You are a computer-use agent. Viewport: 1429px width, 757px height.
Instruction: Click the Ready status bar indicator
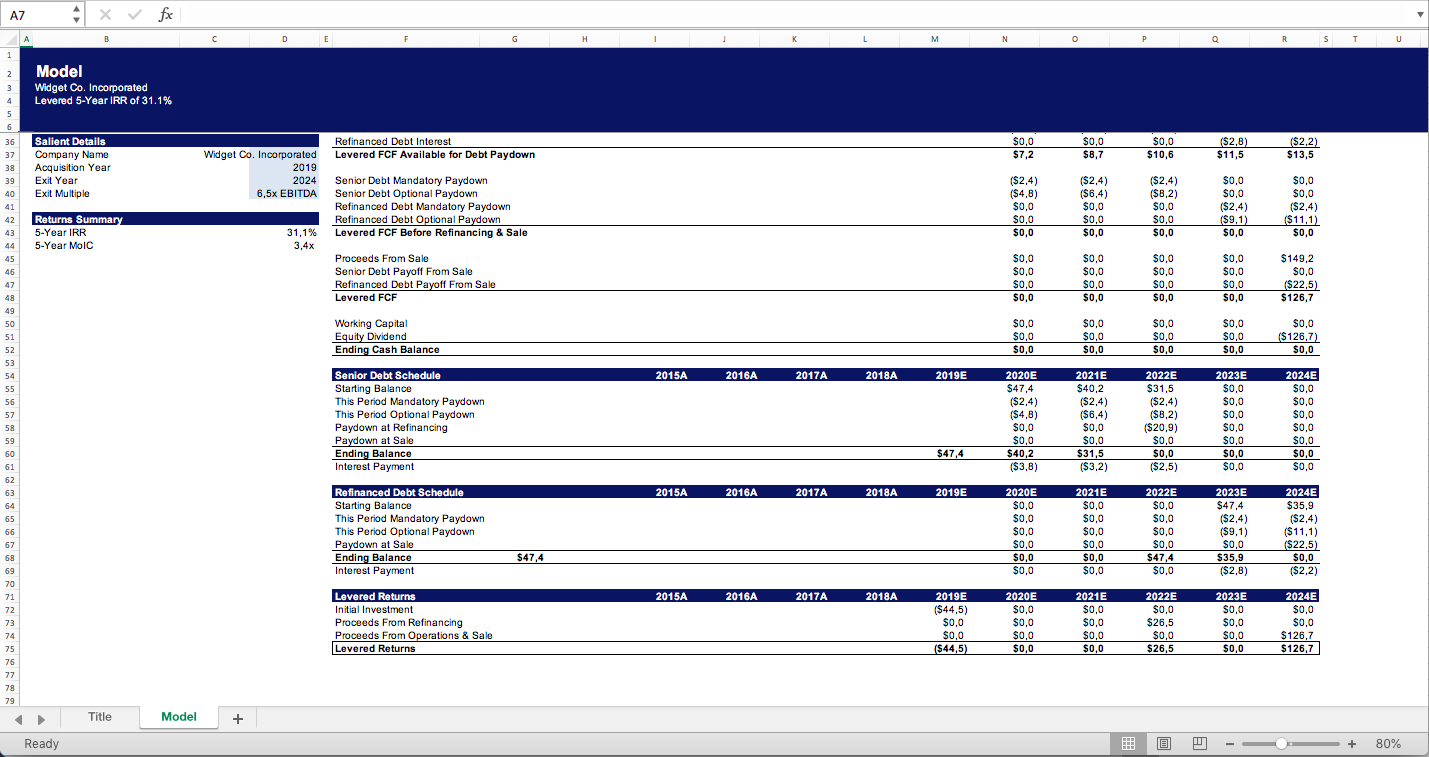coord(41,744)
